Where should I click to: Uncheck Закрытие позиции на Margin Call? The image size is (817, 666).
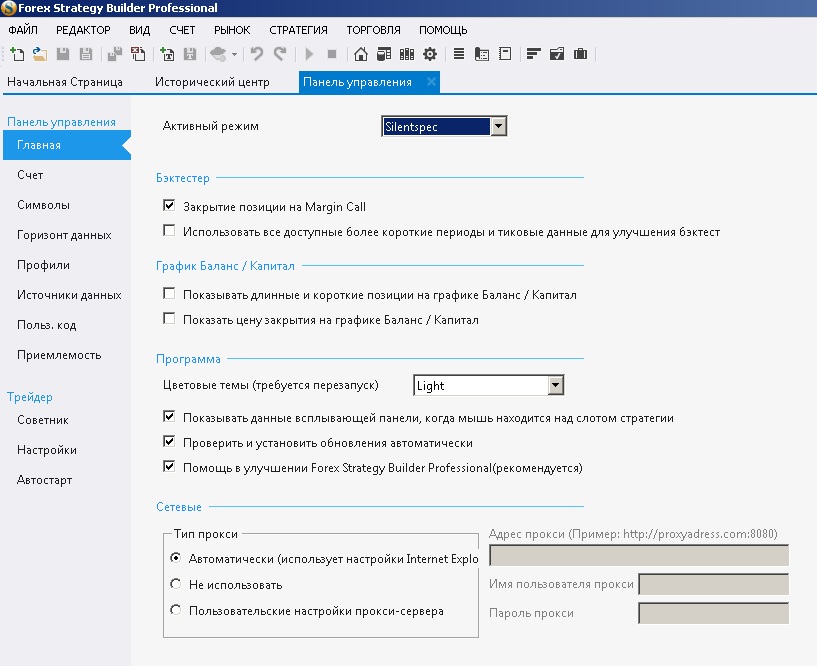[169, 205]
